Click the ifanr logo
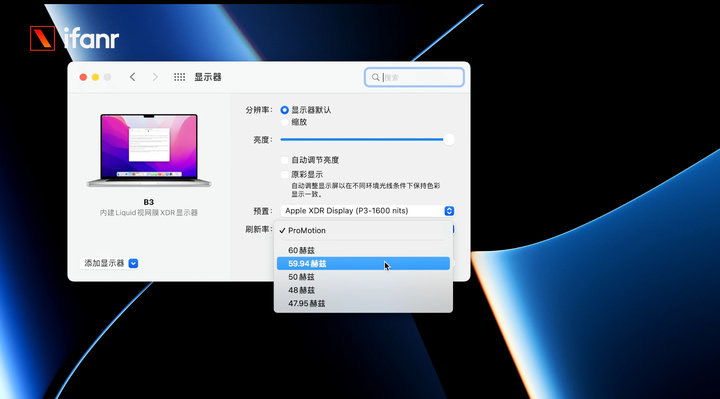Screen dimensions: 720x399 (74, 38)
